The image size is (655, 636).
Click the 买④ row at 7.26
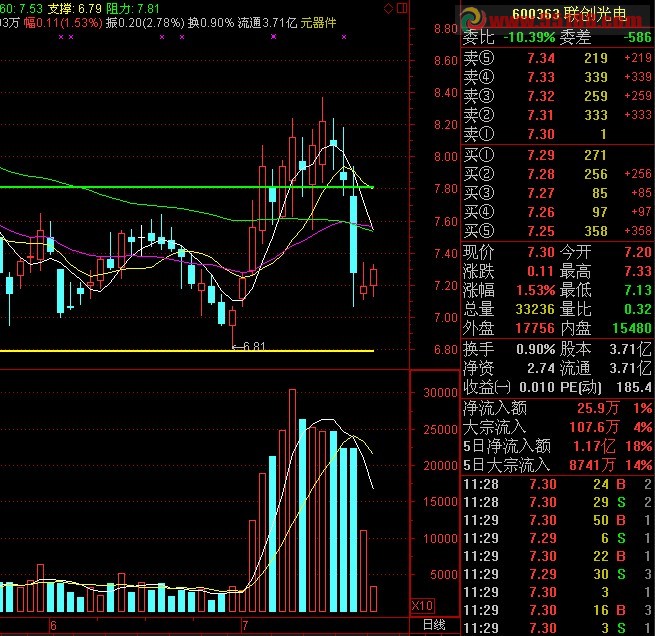[557, 212]
